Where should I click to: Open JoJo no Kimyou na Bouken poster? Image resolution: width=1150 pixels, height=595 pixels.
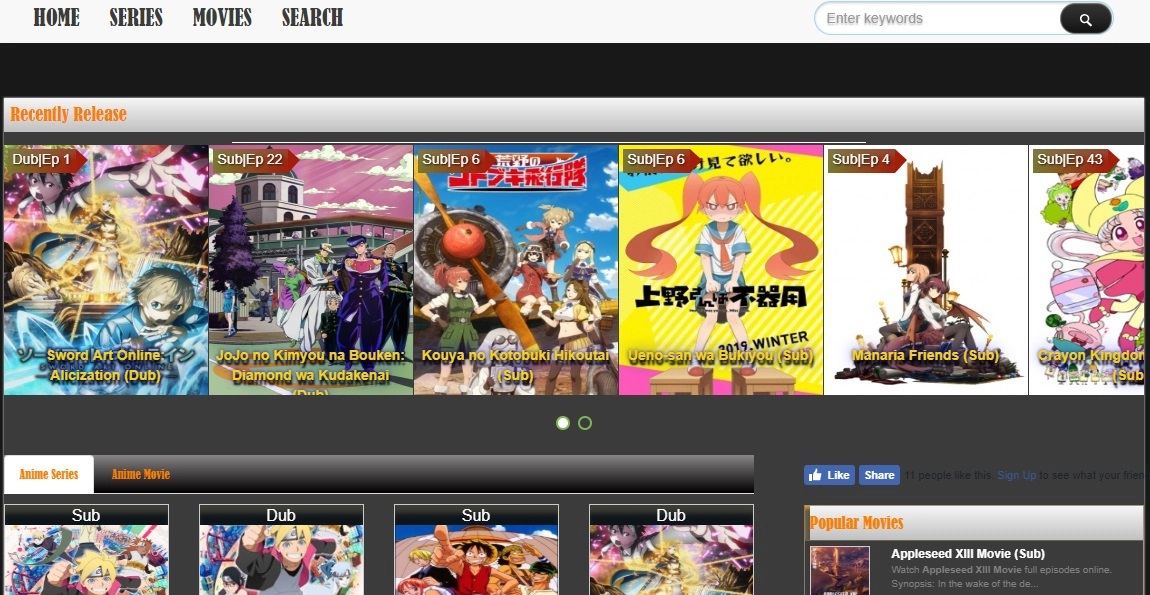[311, 270]
